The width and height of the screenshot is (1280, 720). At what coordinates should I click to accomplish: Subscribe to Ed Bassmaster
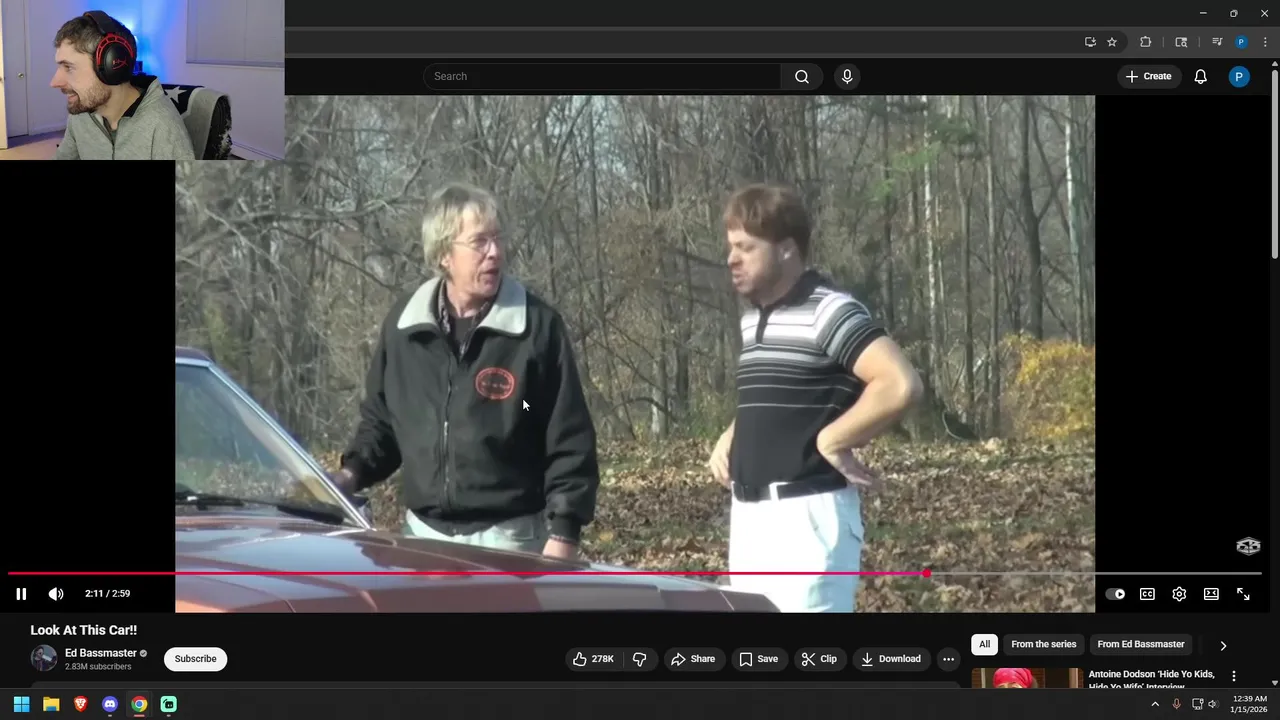click(195, 659)
